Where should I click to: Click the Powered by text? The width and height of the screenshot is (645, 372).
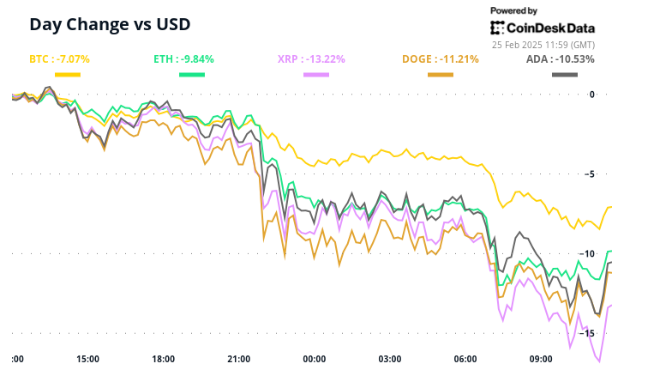pyautogui.click(x=514, y=11)
